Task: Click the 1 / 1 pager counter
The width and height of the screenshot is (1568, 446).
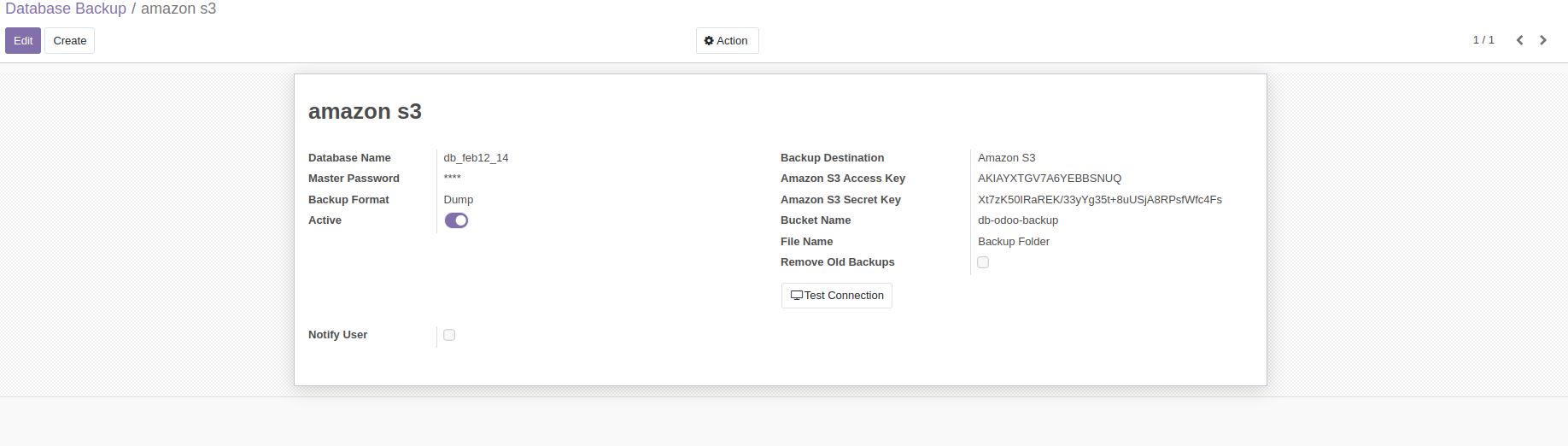Action: (x=1483, y=40)
